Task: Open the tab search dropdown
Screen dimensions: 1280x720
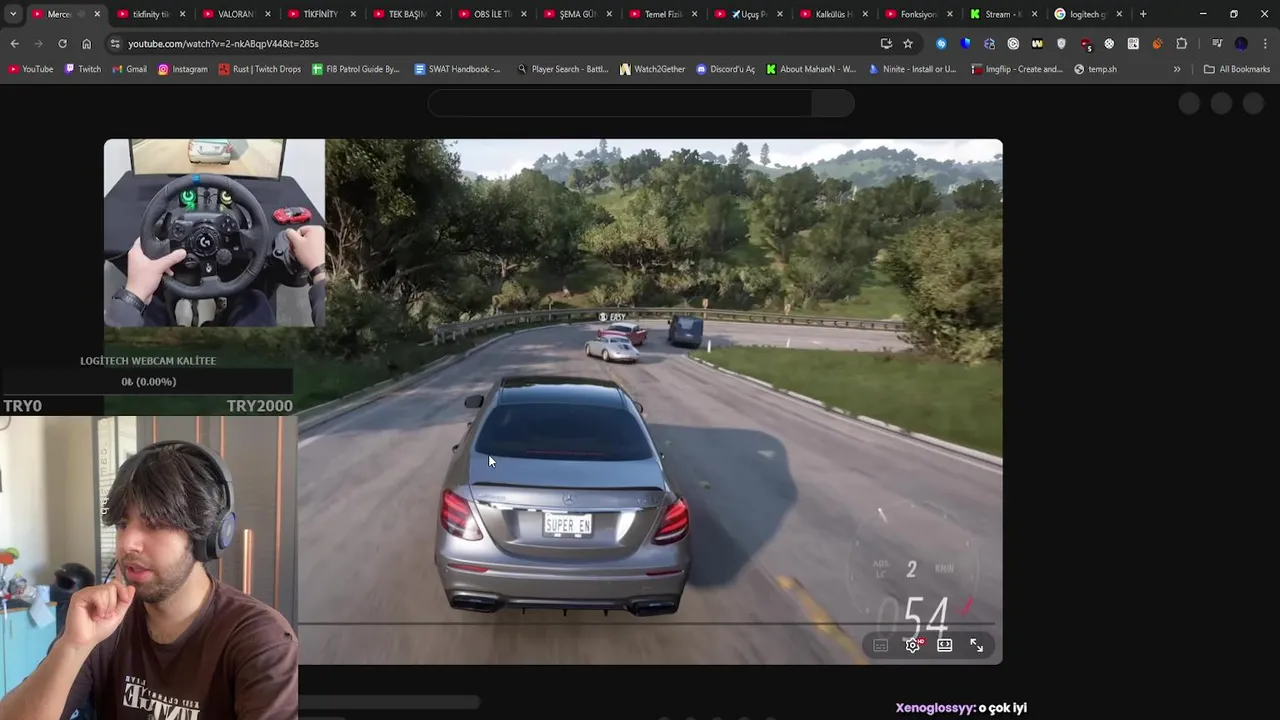Action: coord(12,14)
